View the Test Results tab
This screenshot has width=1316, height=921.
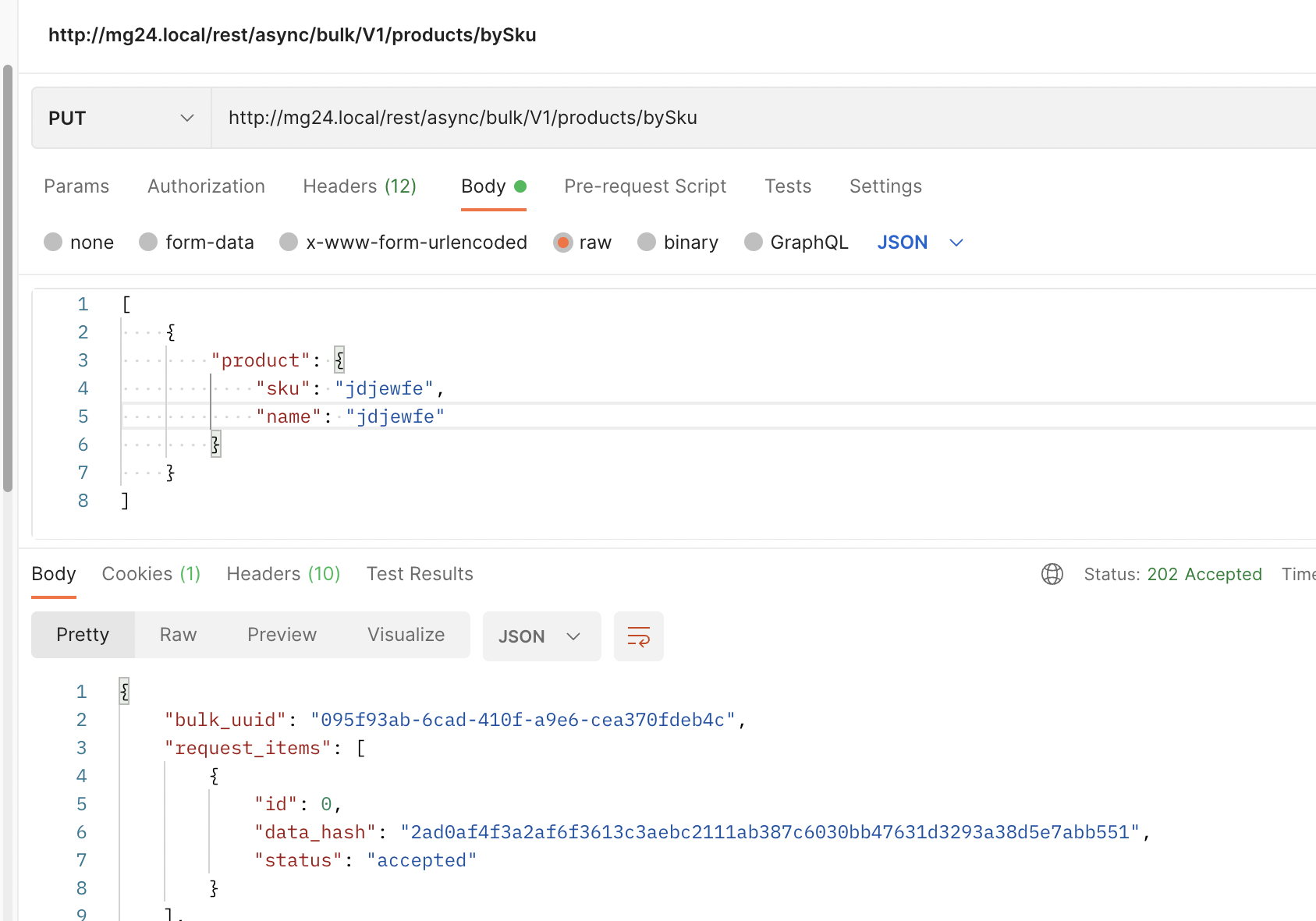pyautogui.click(x=420, y=574)
